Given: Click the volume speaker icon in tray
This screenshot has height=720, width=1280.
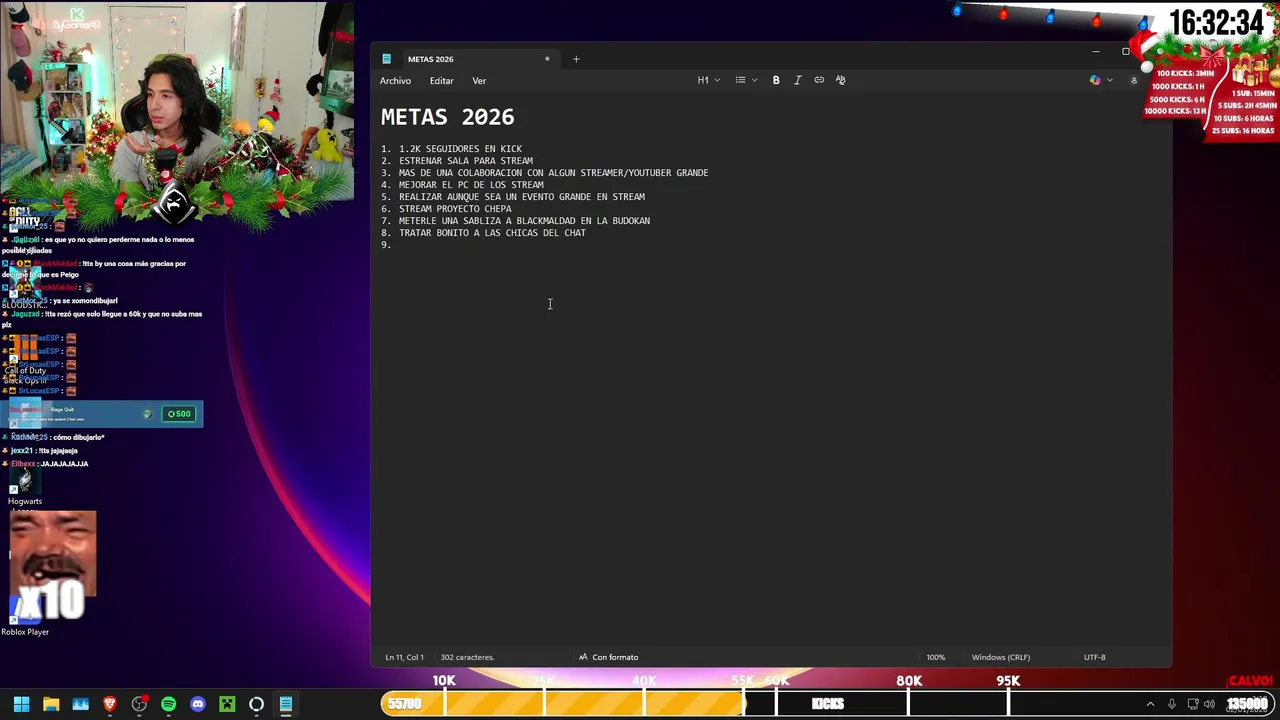Looking at the screenshot, I should coord(1209,704).
